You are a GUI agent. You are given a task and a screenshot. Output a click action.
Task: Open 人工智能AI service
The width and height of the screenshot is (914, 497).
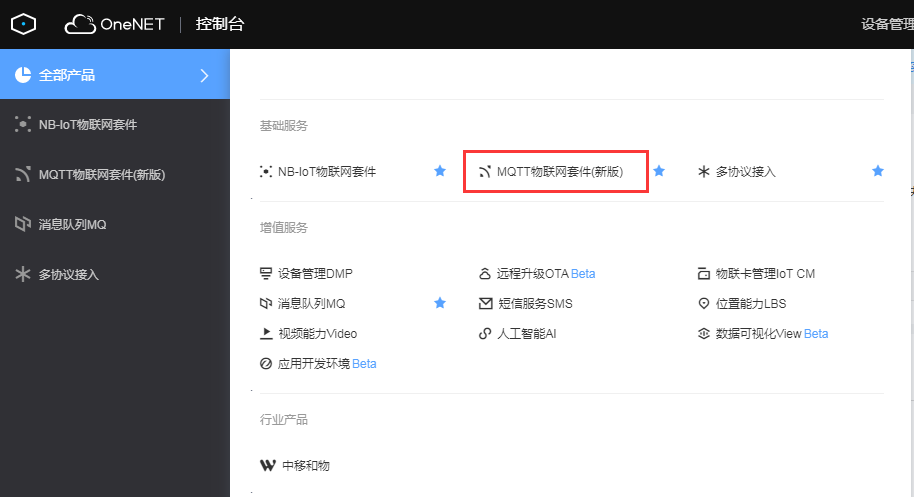526,333
